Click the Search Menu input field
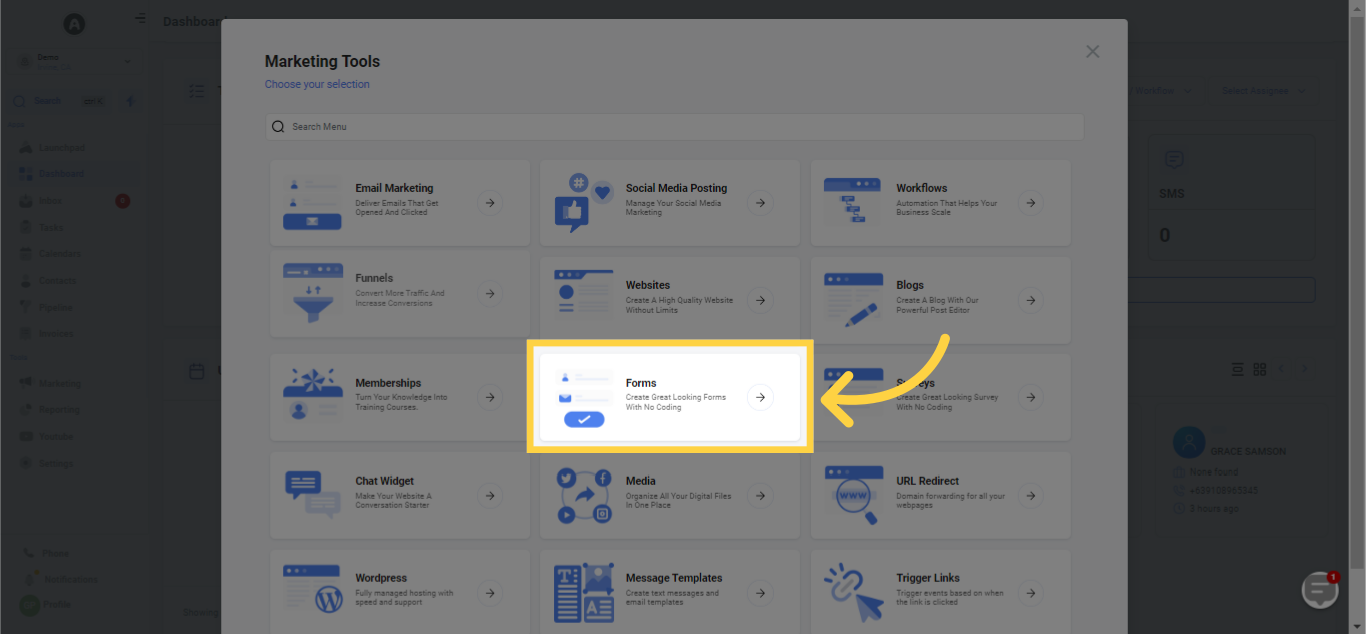This screenshot has height=634, width=1366. [675, 127]
